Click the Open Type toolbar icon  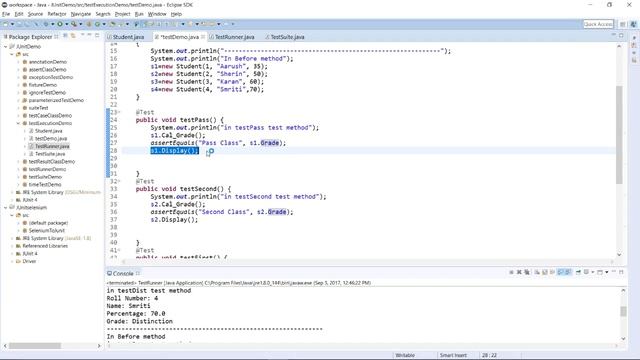click(x=112, y=24)
